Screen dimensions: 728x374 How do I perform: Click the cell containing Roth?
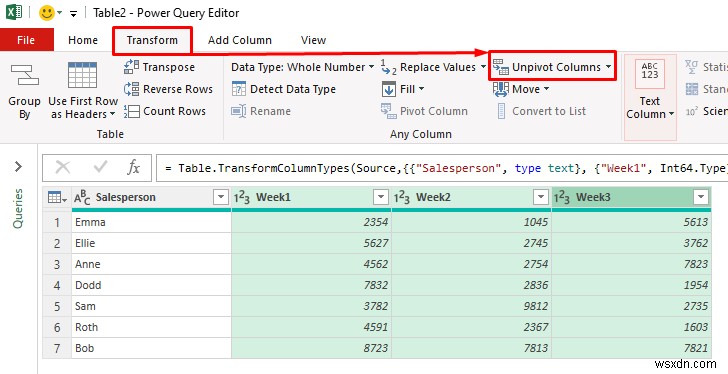tap(151, 328)
